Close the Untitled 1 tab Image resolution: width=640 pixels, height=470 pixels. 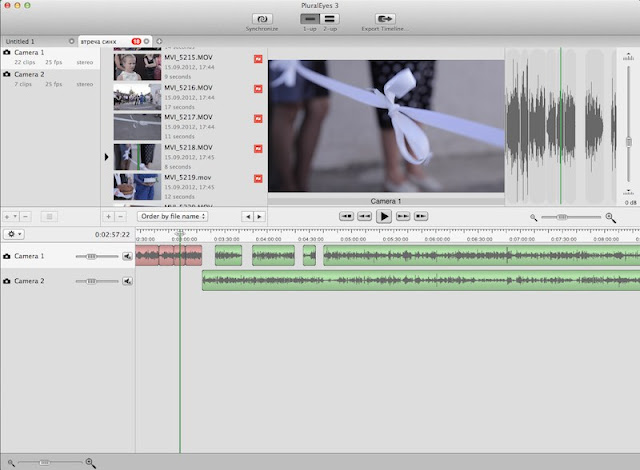pos(71,41)
